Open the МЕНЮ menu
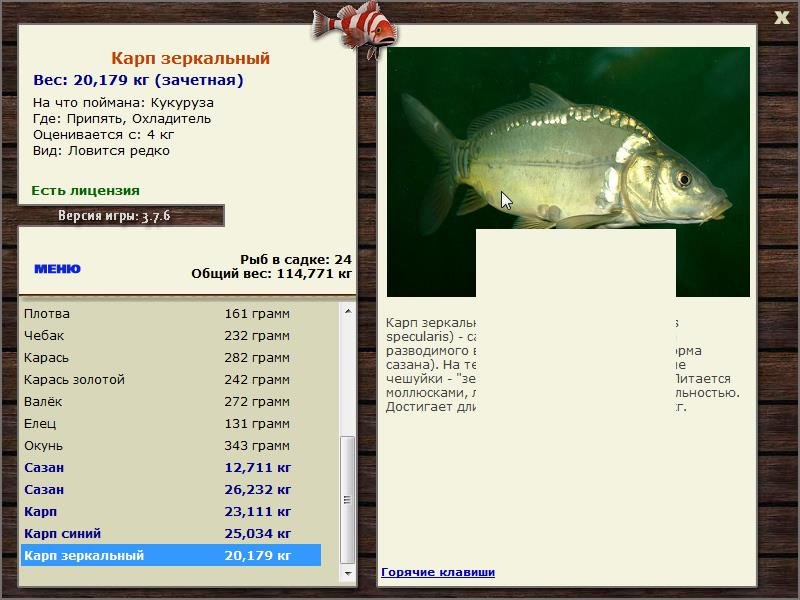 tap(57, 269)
